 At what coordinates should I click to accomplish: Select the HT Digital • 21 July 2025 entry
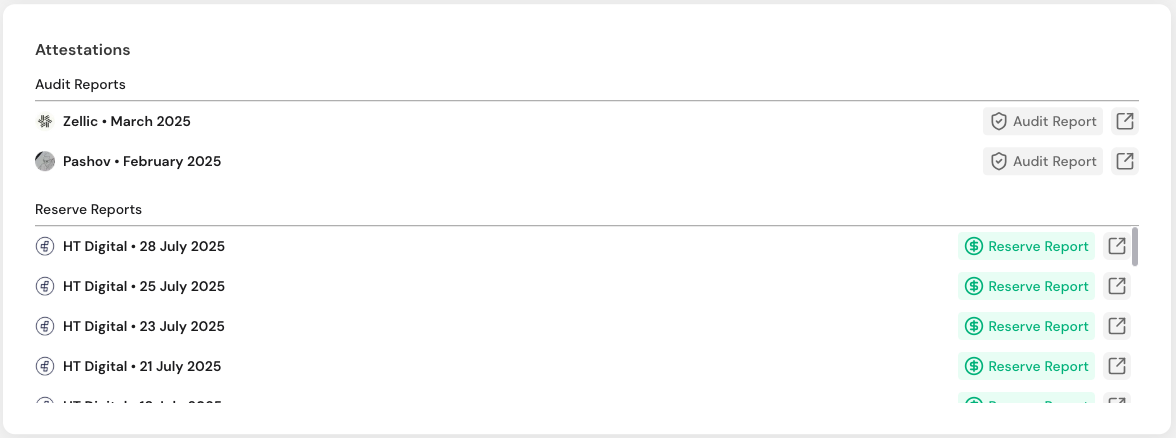tap(142, 366)
